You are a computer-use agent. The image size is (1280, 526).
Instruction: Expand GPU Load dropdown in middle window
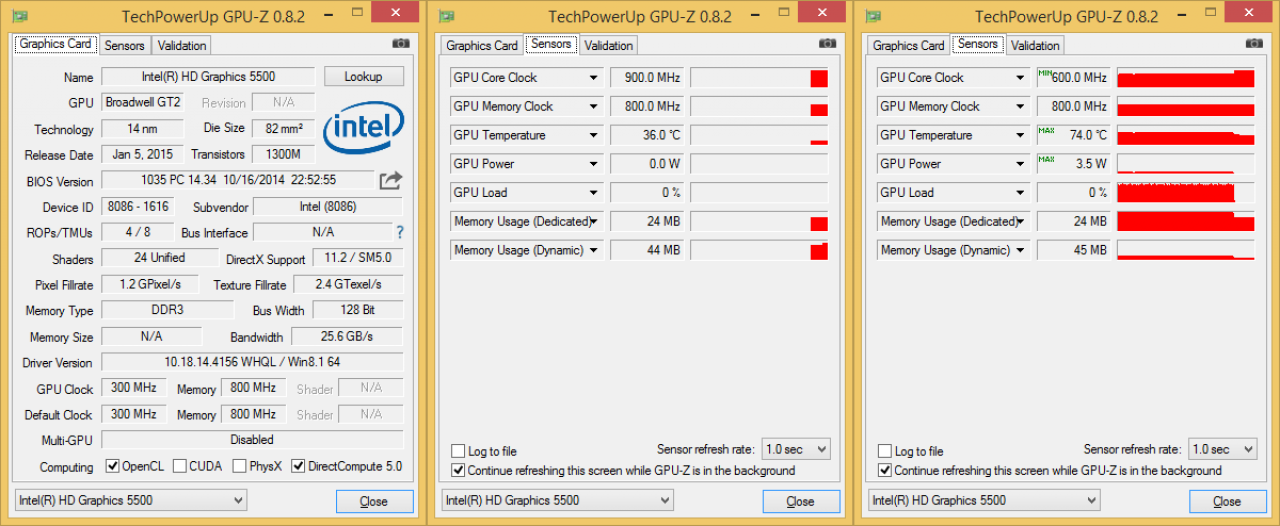point(593,193)
